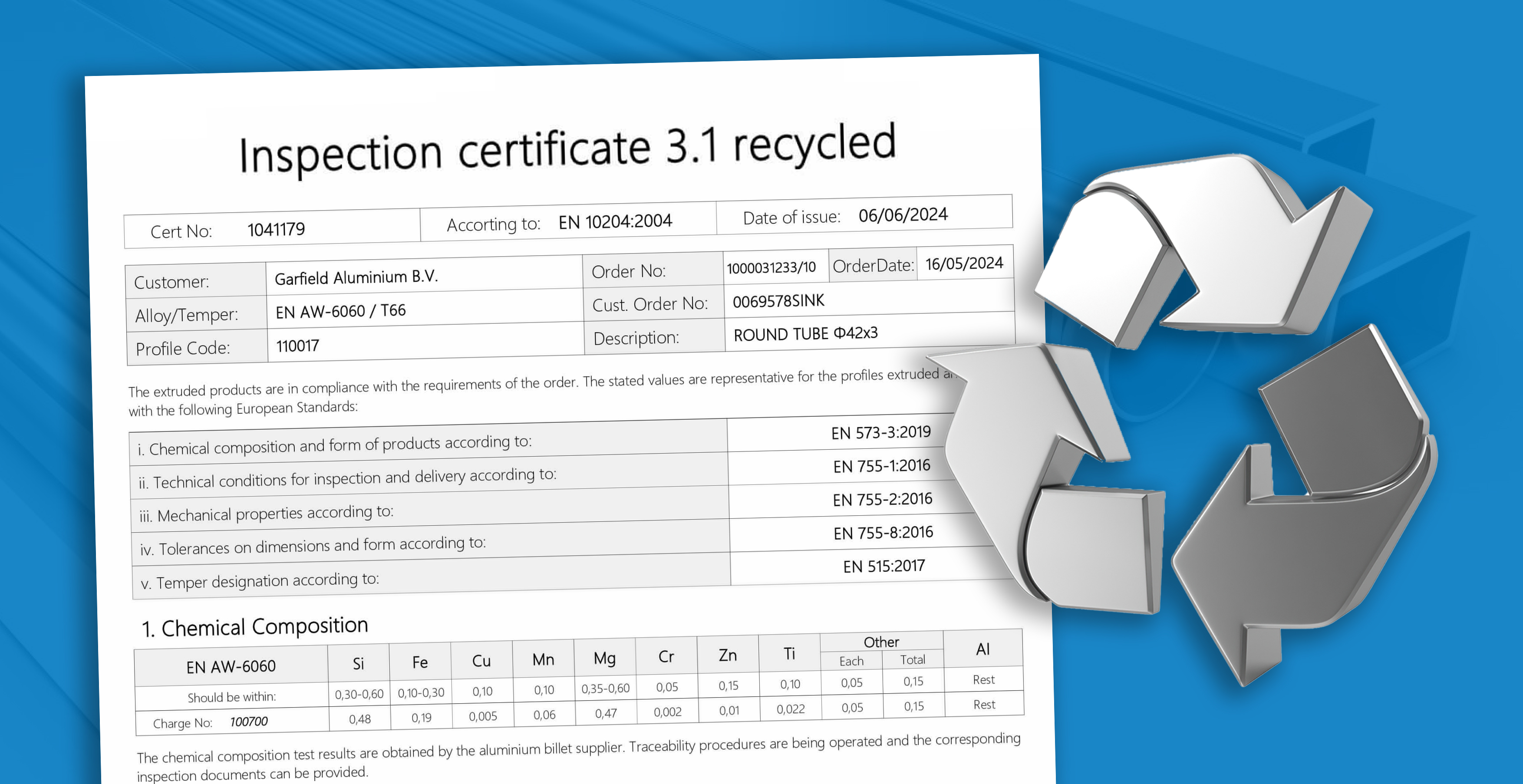
Task: Click the Si limit '0,30-0,60'
Action: (359, 694)
